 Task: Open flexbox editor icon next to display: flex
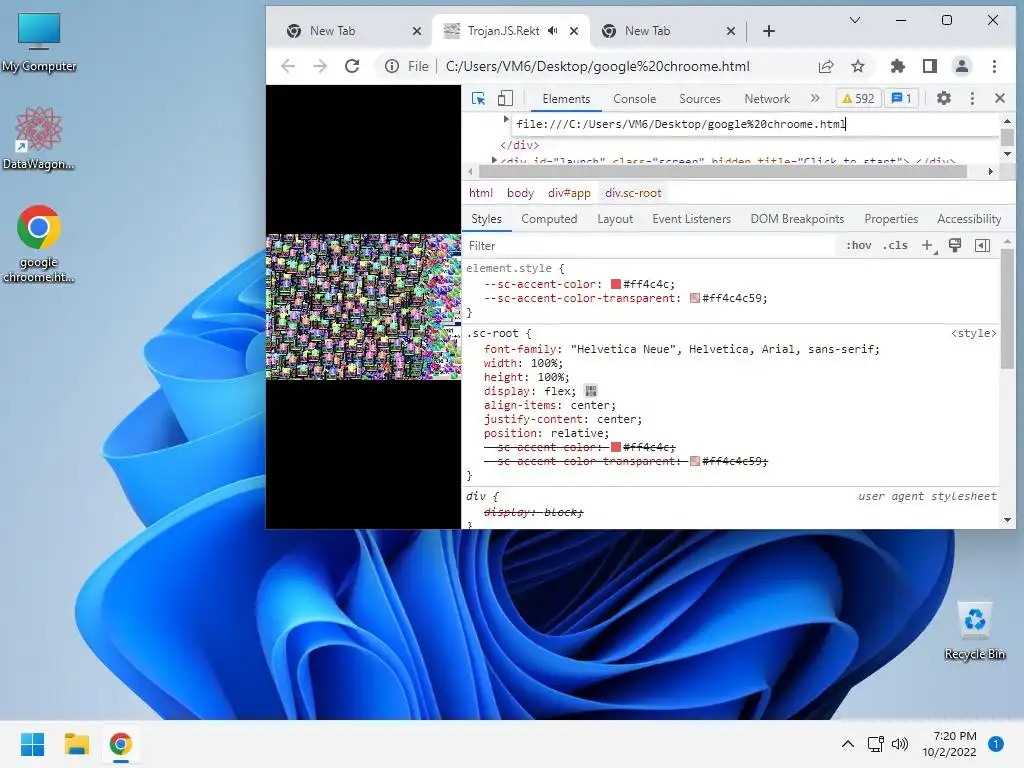click(590, 391)
